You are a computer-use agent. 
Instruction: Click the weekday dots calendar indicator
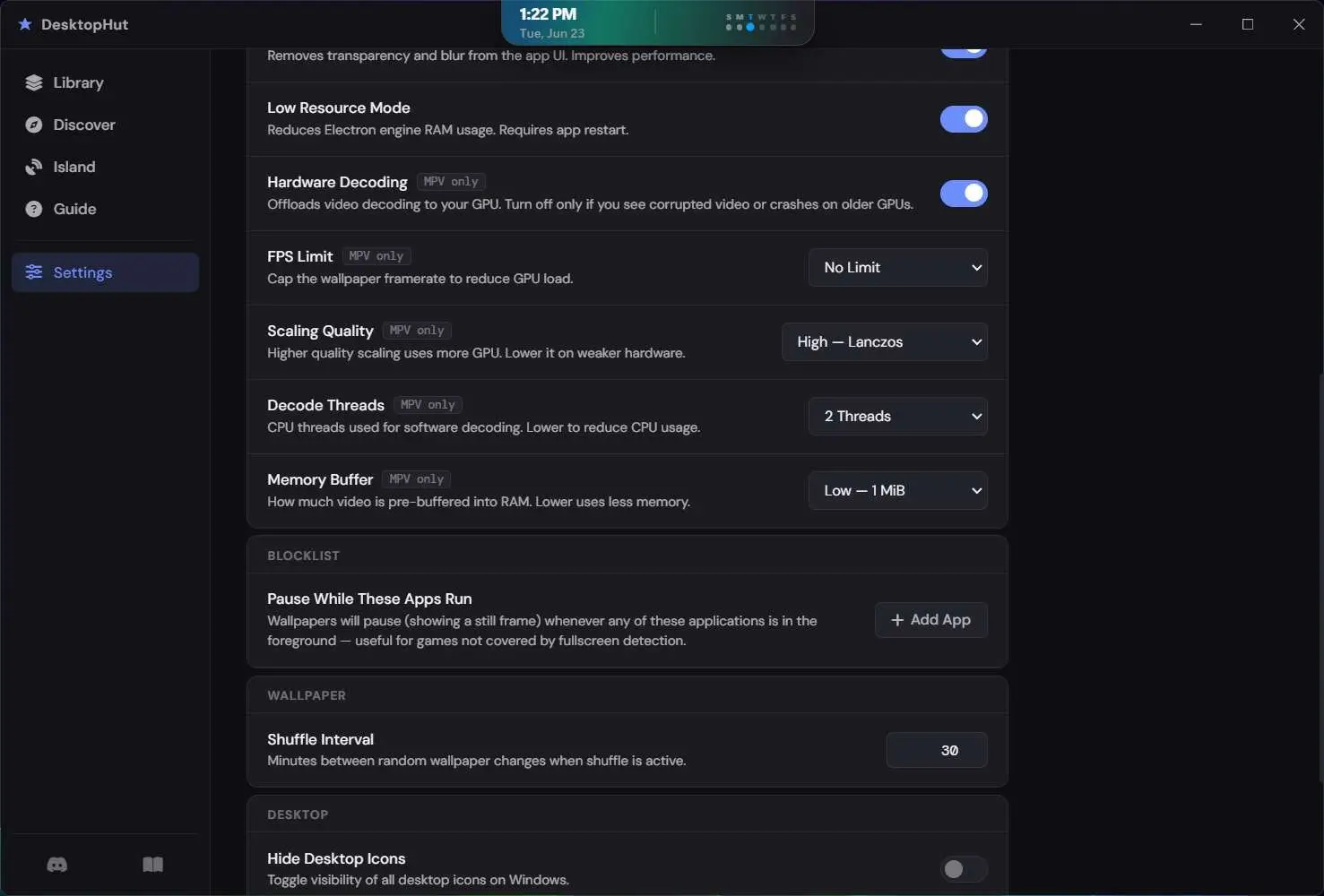point(761,22)
